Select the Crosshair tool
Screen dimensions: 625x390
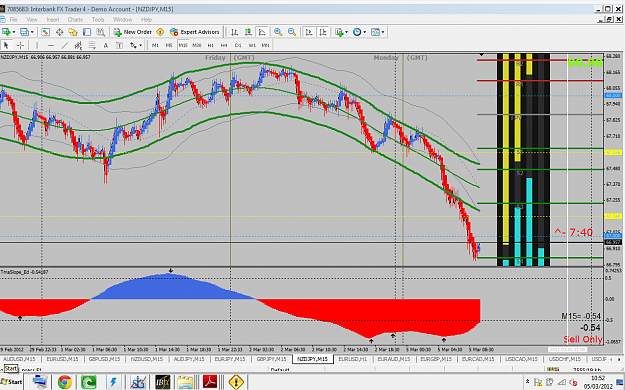click(20, 45)
